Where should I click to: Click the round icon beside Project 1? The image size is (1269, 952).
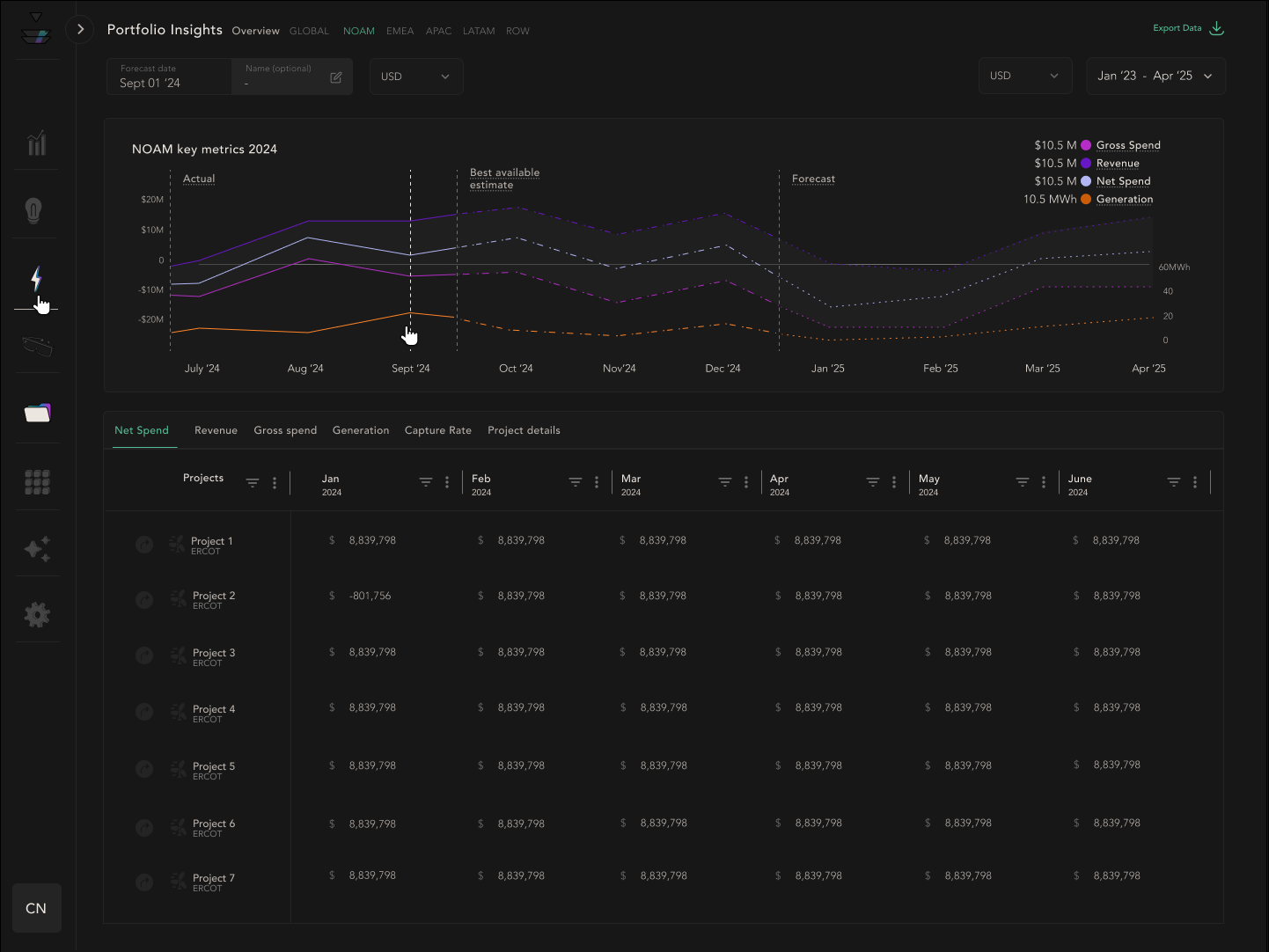coord(144,545)
